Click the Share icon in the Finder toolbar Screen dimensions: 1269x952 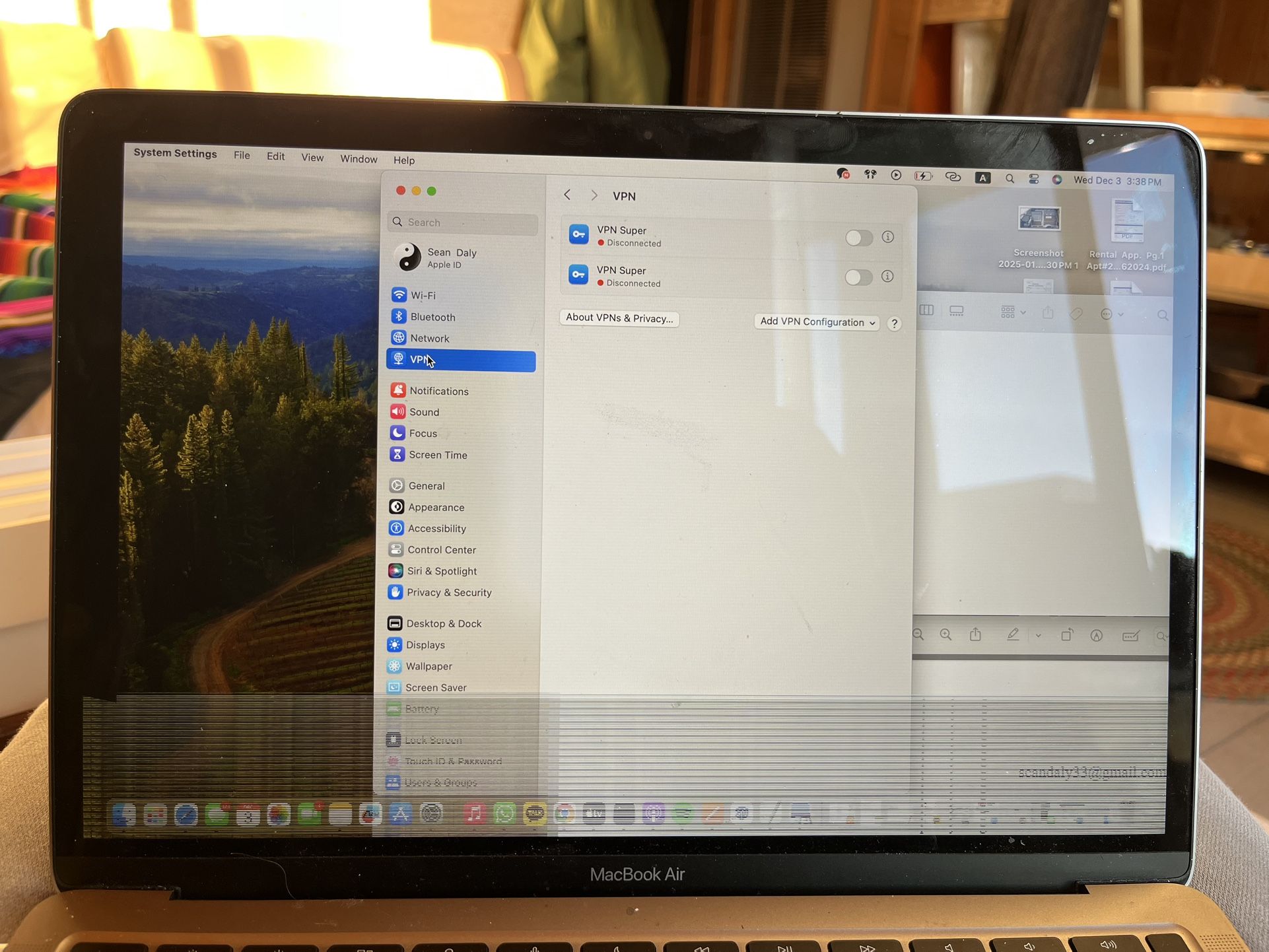pyautogui.click(x=1047, y=312)
